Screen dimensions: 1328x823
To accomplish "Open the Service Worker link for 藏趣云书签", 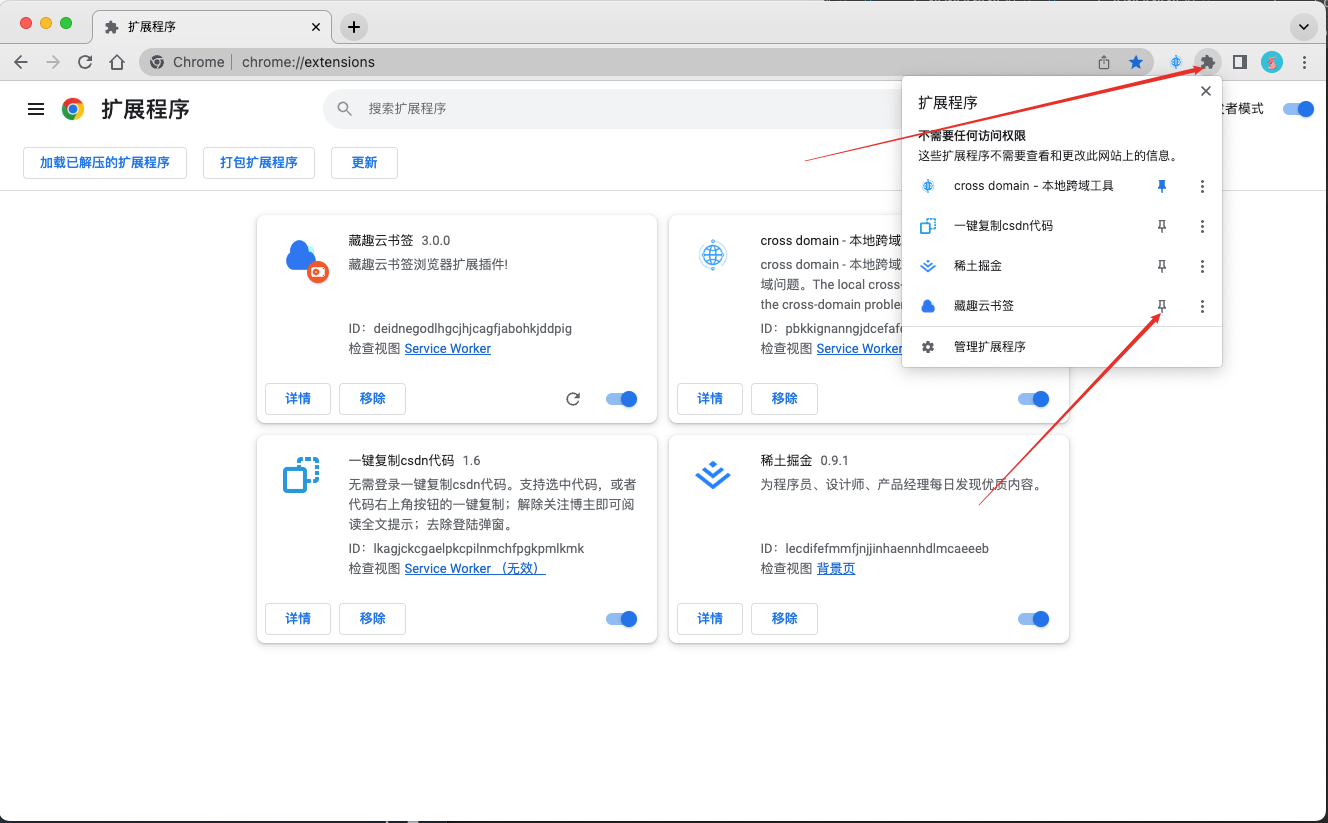I will 447,349.
